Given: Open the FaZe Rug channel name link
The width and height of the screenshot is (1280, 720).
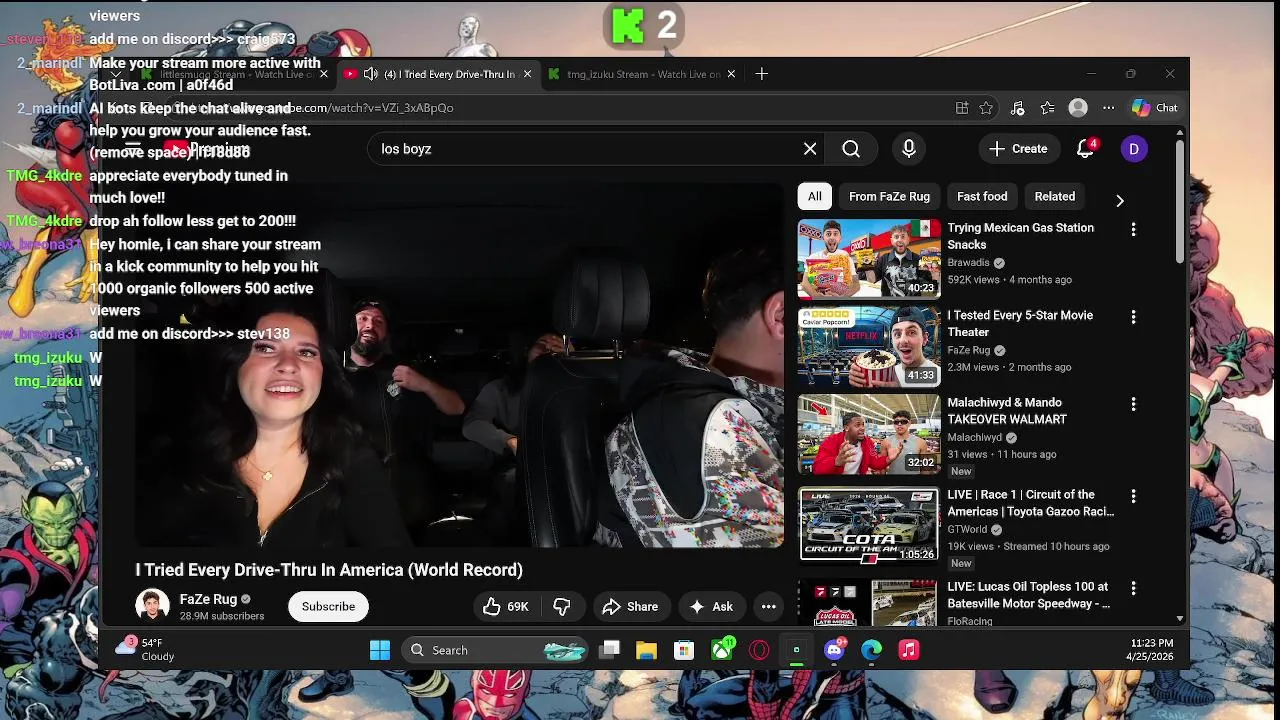Looking at the screenshot, I should pos(208,599).
